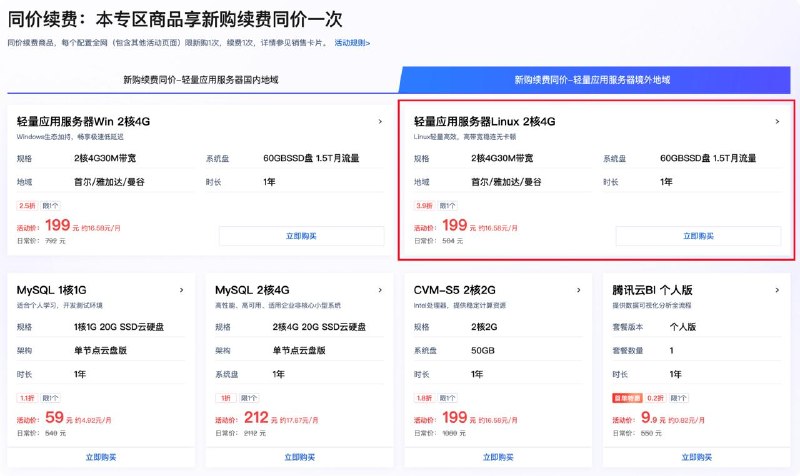Select the MySQL 1核1G title
This screenshot has width=800, height=476.
(52, 290)
